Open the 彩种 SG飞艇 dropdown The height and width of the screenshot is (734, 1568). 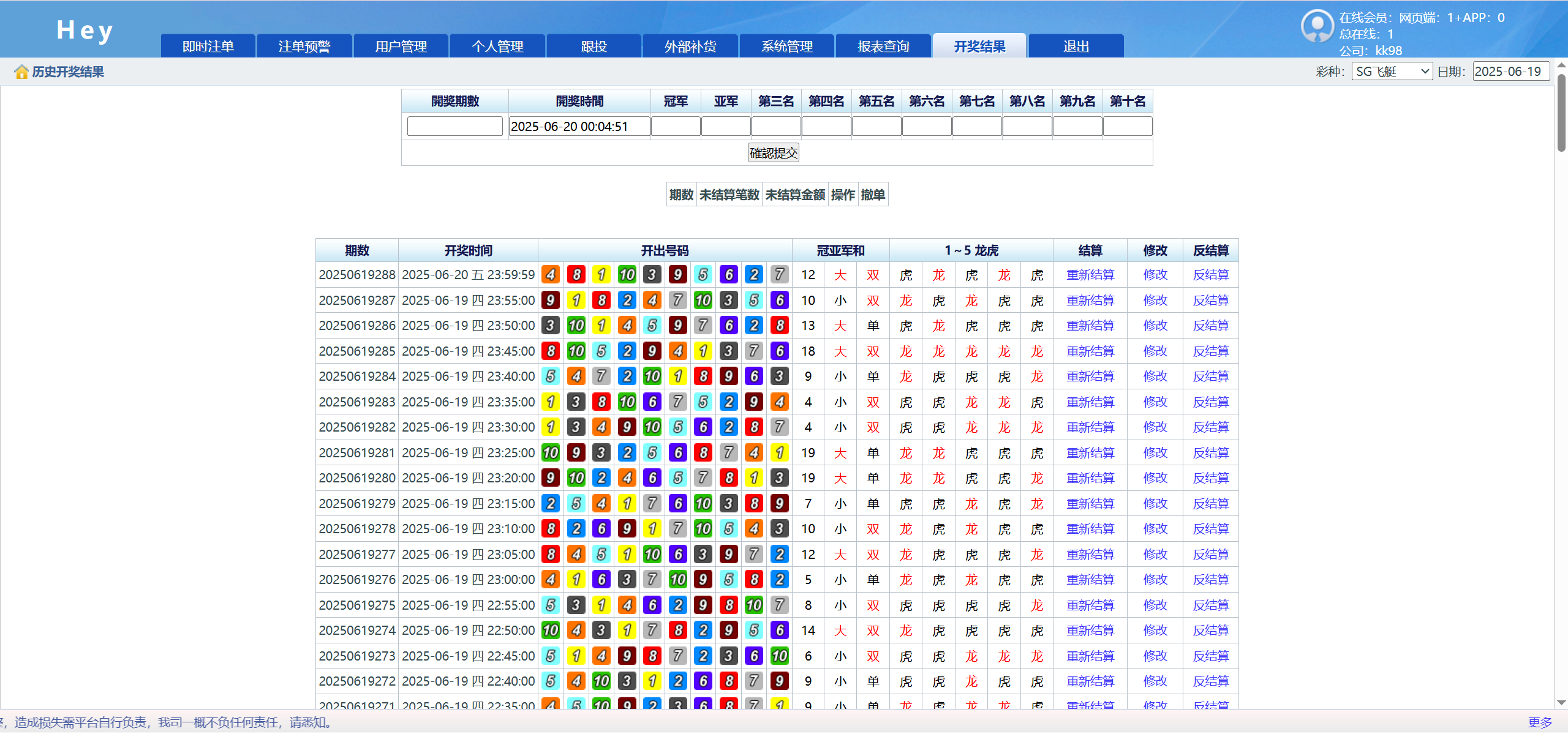[1391, 72]
